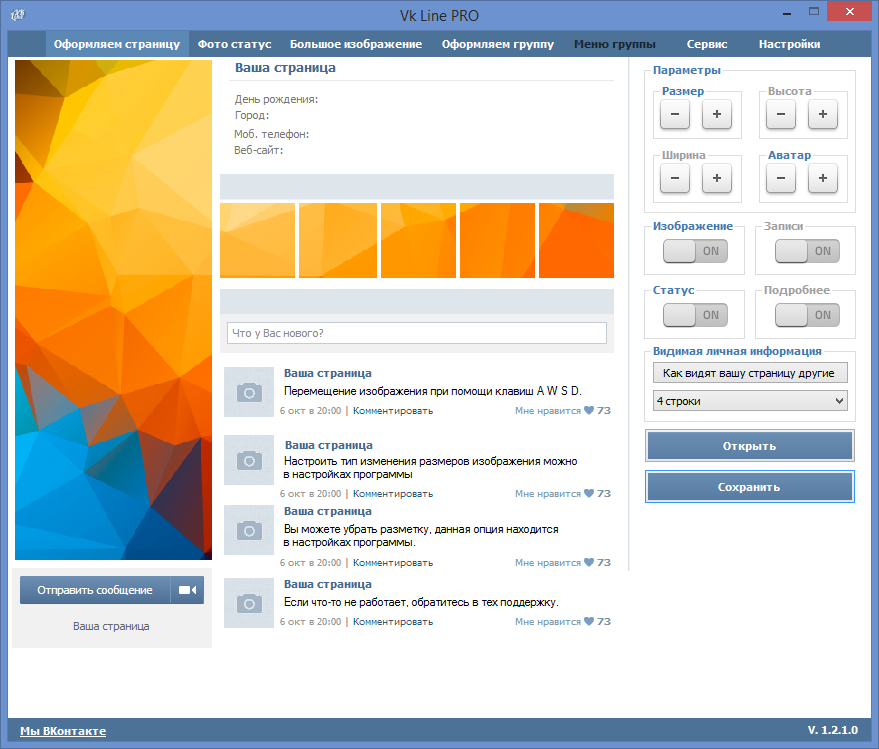879x749 pixels.
Task: Open the Меню группы tab
Action: pos(614,44)
